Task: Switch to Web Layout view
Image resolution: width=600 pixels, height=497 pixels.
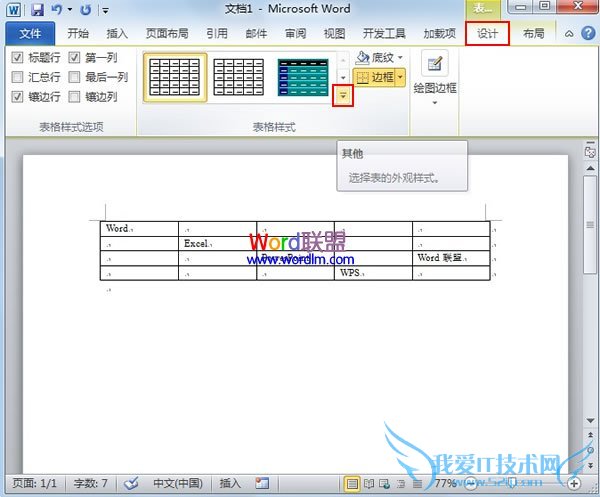Action: pyautogui.click(x=384, y=484)
